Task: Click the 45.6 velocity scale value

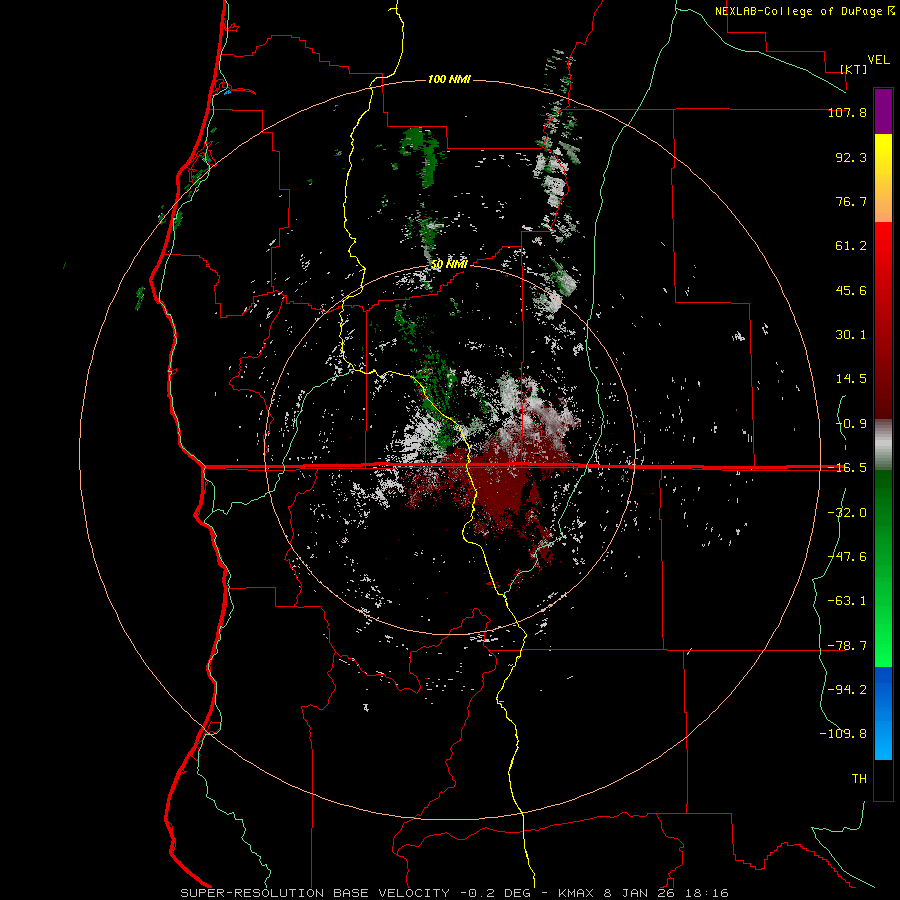Action: pyautogui.click(x=851, y=290)
